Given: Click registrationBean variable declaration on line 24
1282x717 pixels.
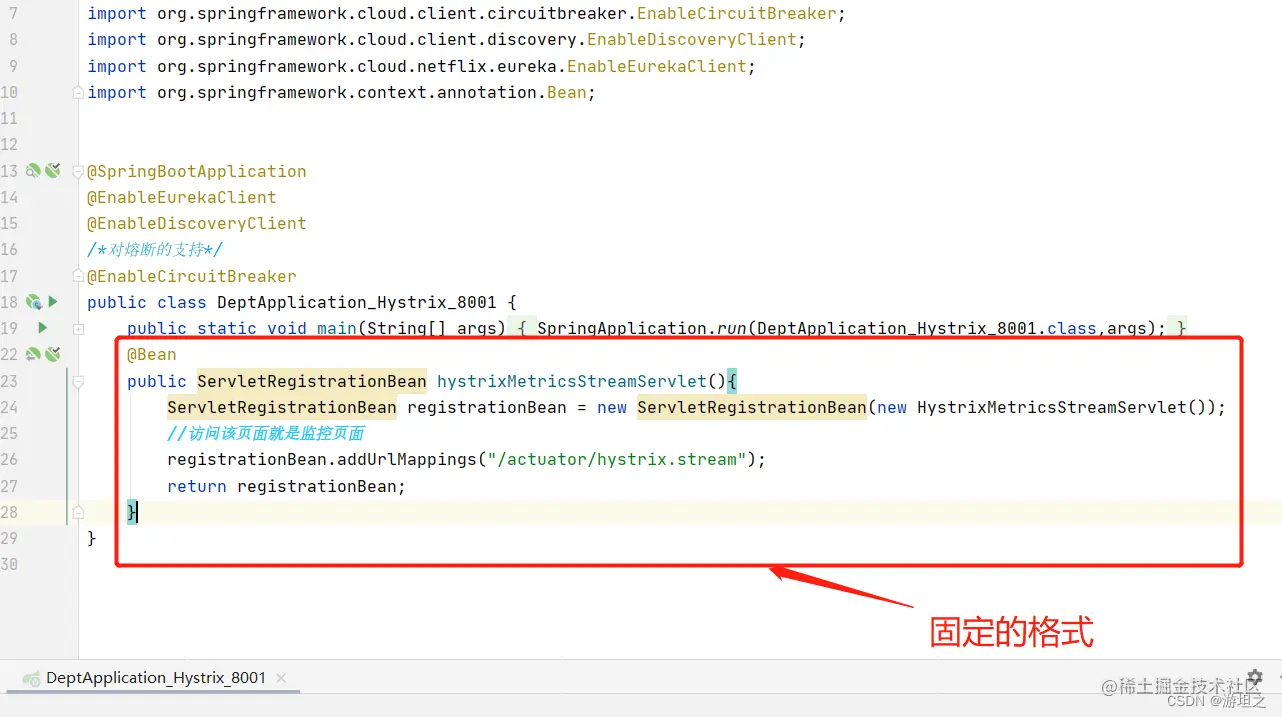Looking at the screenshot, I should pos(487,407).
